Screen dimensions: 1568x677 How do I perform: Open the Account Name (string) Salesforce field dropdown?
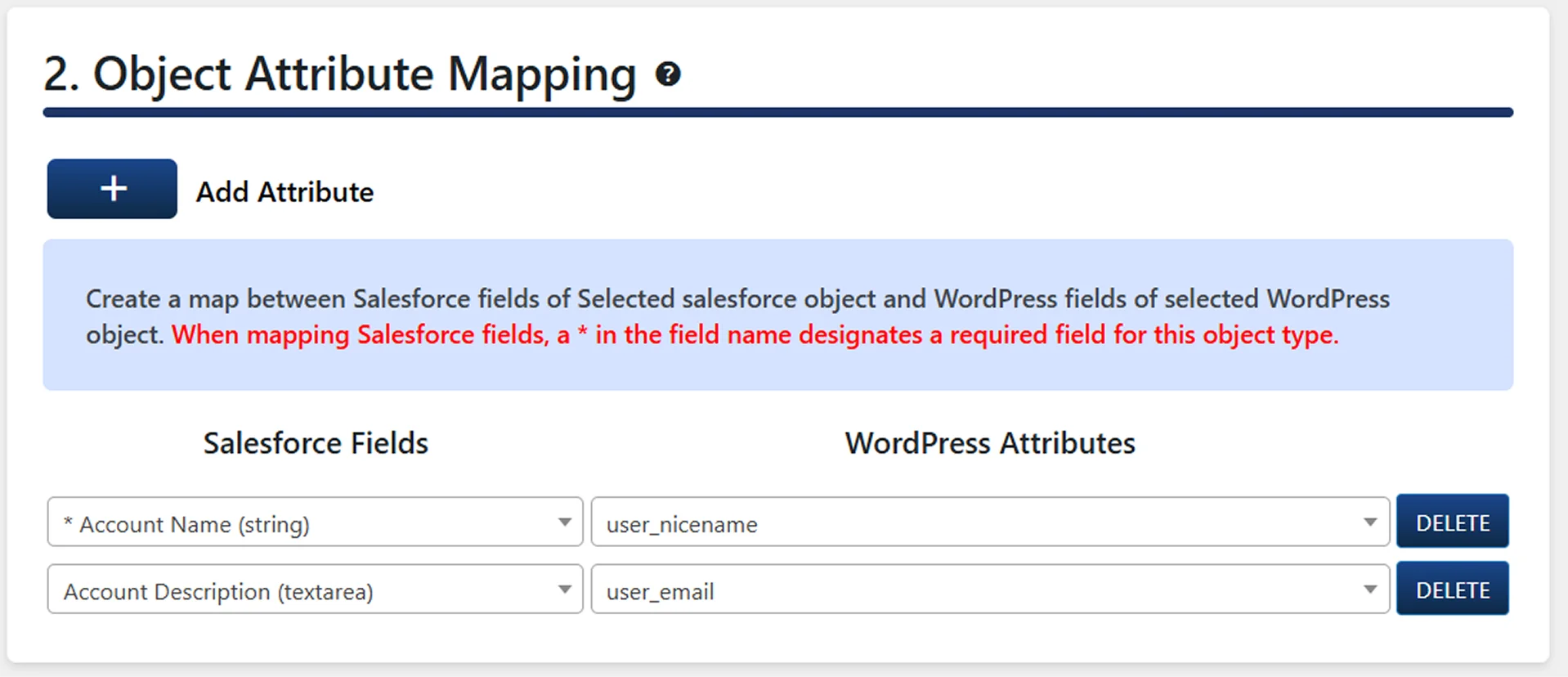[315, 522]
